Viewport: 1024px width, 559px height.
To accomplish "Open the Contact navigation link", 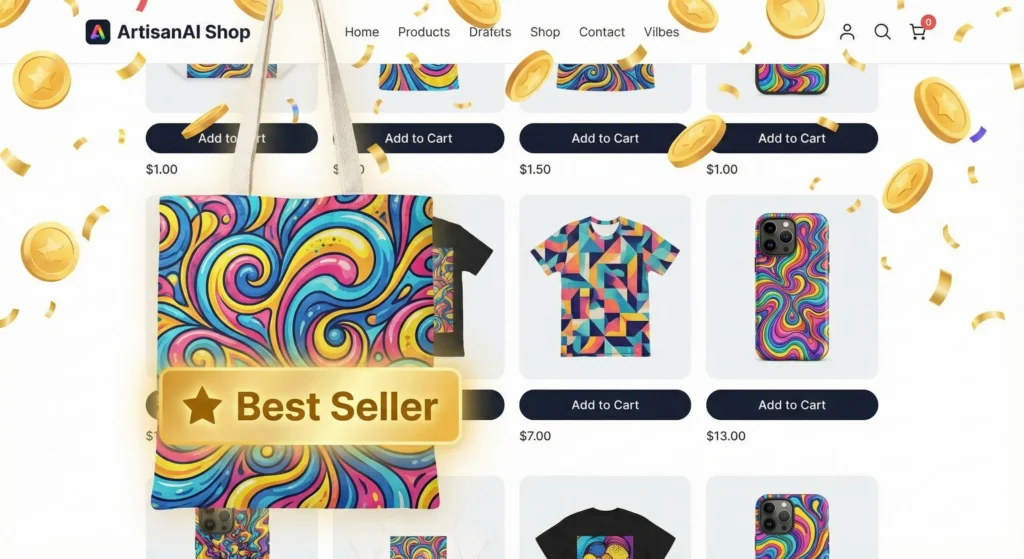I will pos(601,31).
